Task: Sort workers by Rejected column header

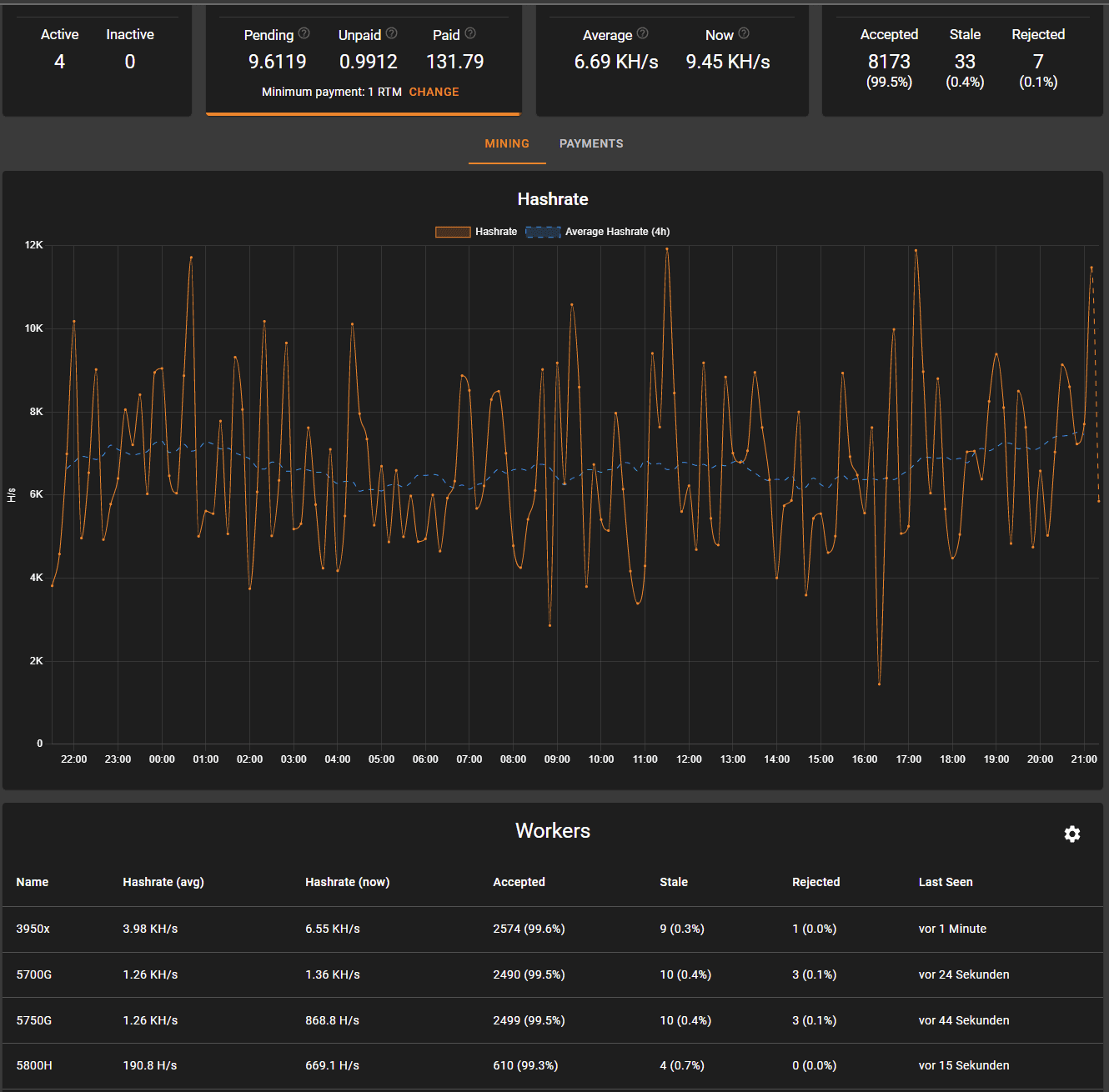Action: 815,882
